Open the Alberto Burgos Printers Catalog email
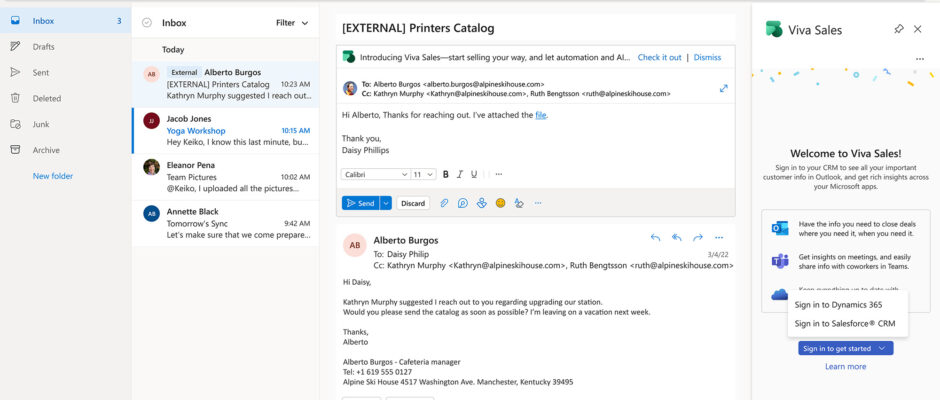 [x=225, y=84]
